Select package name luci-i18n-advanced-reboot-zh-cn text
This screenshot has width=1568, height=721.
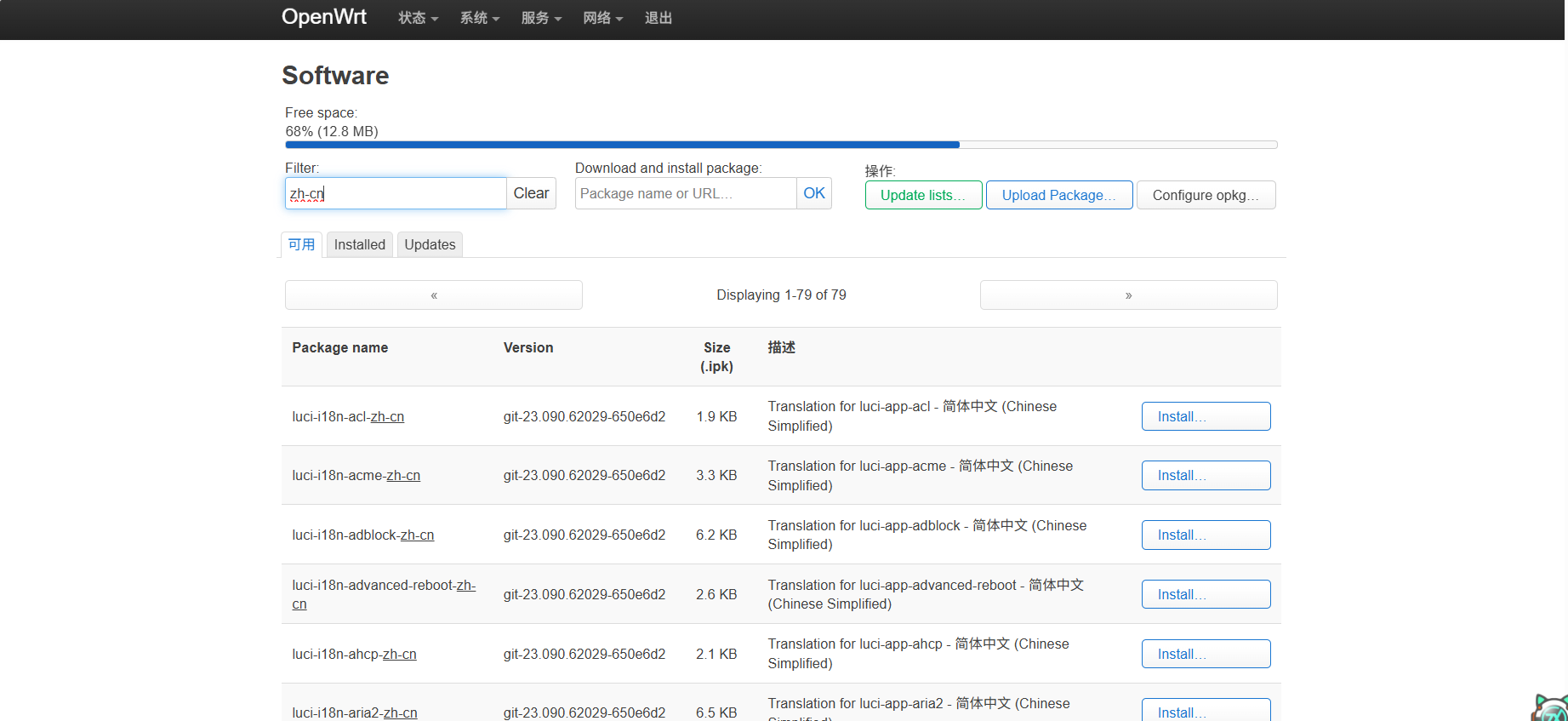384,594
